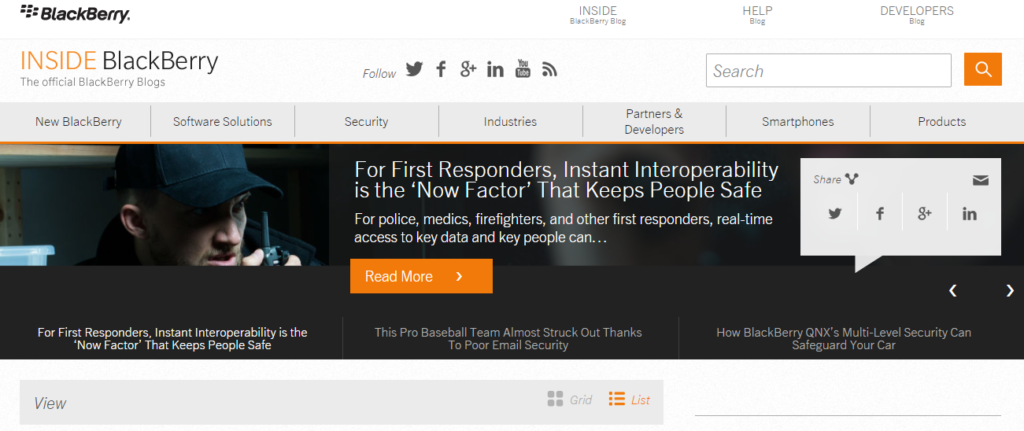Share article on Twitter in share box
Screen dimensions: 1024x431
pyautogui.click(x=835, y=213)
